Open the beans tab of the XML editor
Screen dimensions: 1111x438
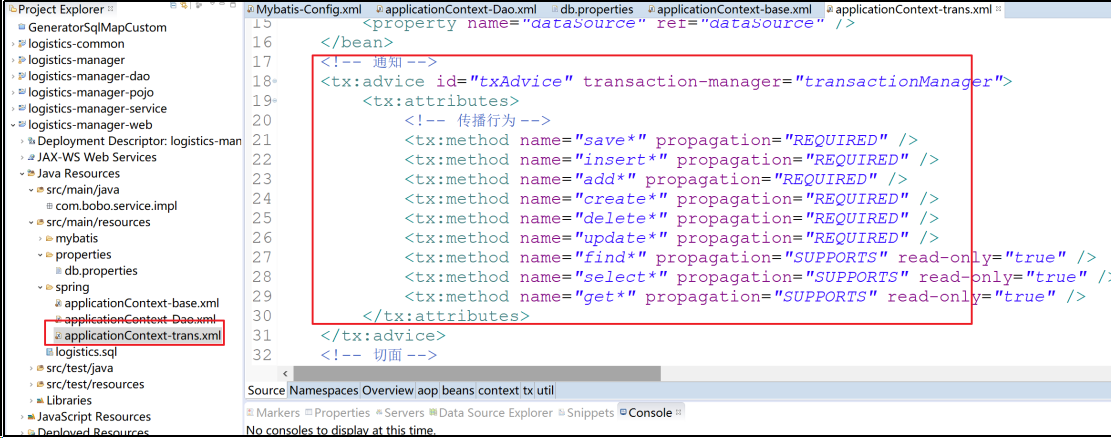[x=458, y=391]
